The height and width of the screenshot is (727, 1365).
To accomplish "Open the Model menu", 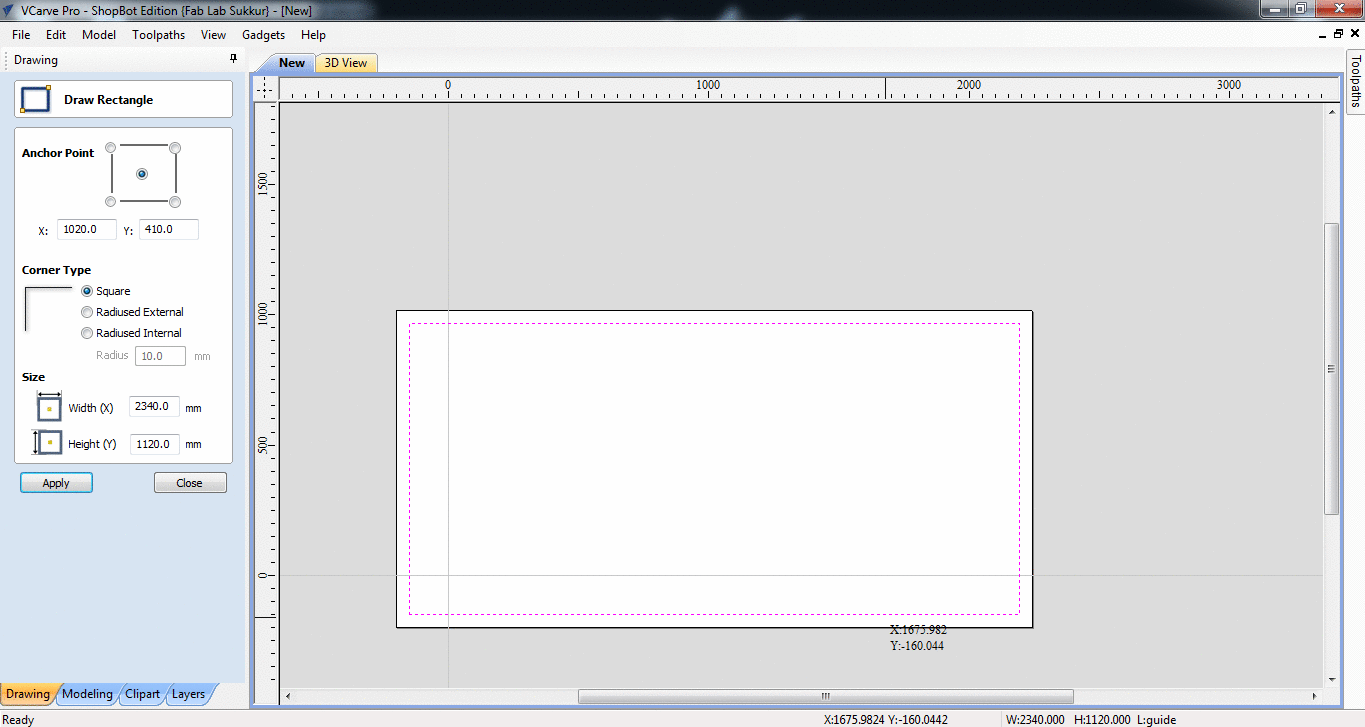I will click(99, 34).
